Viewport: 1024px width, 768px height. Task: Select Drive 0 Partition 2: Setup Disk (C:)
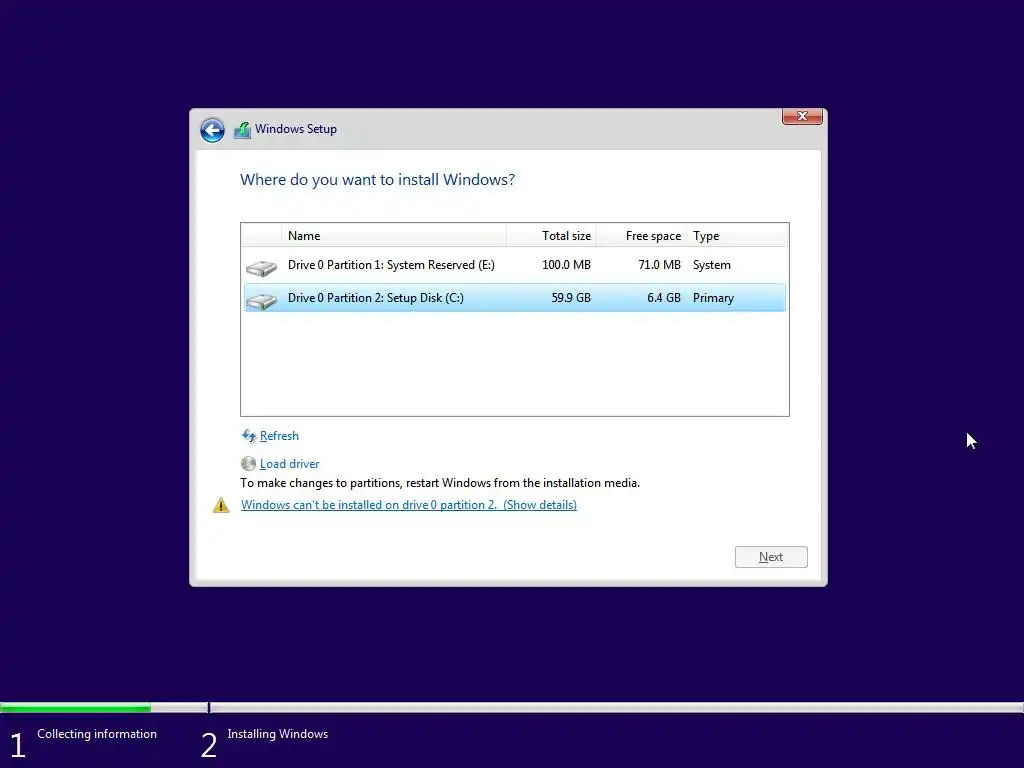click(515, 298)
